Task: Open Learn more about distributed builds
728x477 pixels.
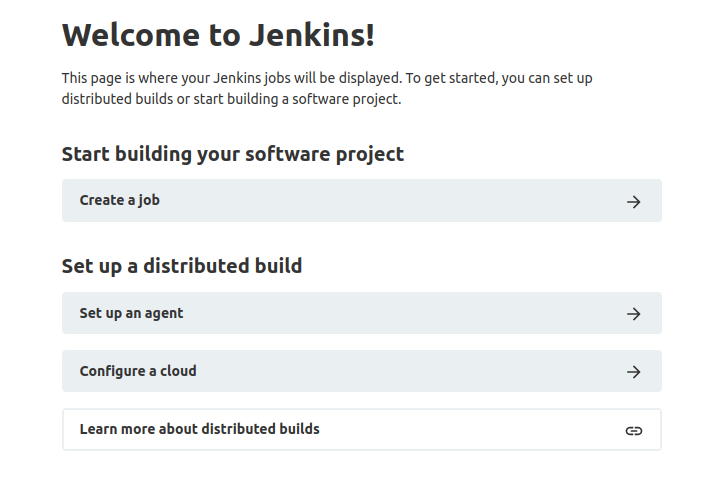Action: [x=362, y=430]
